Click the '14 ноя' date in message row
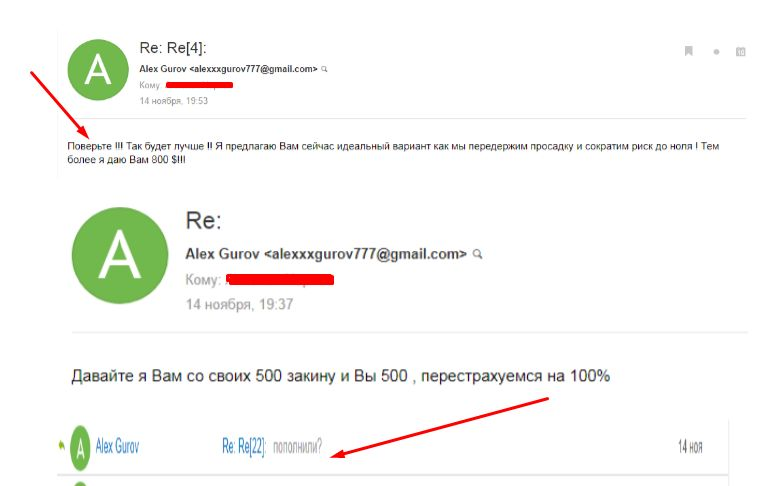The width and height of the screenshot is (764, 486). [690, 447]
